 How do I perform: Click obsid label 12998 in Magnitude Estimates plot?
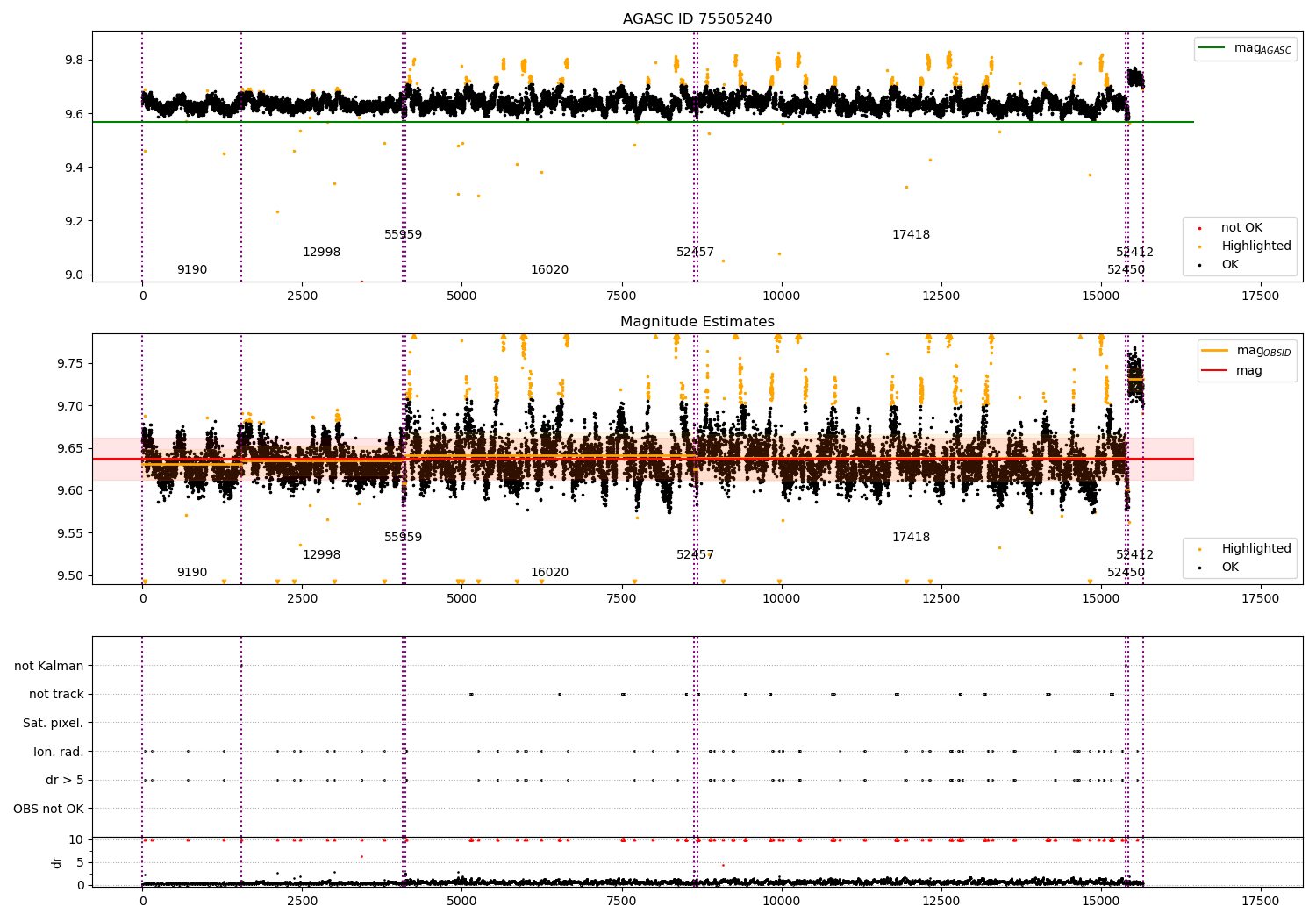tap(321, 555)
